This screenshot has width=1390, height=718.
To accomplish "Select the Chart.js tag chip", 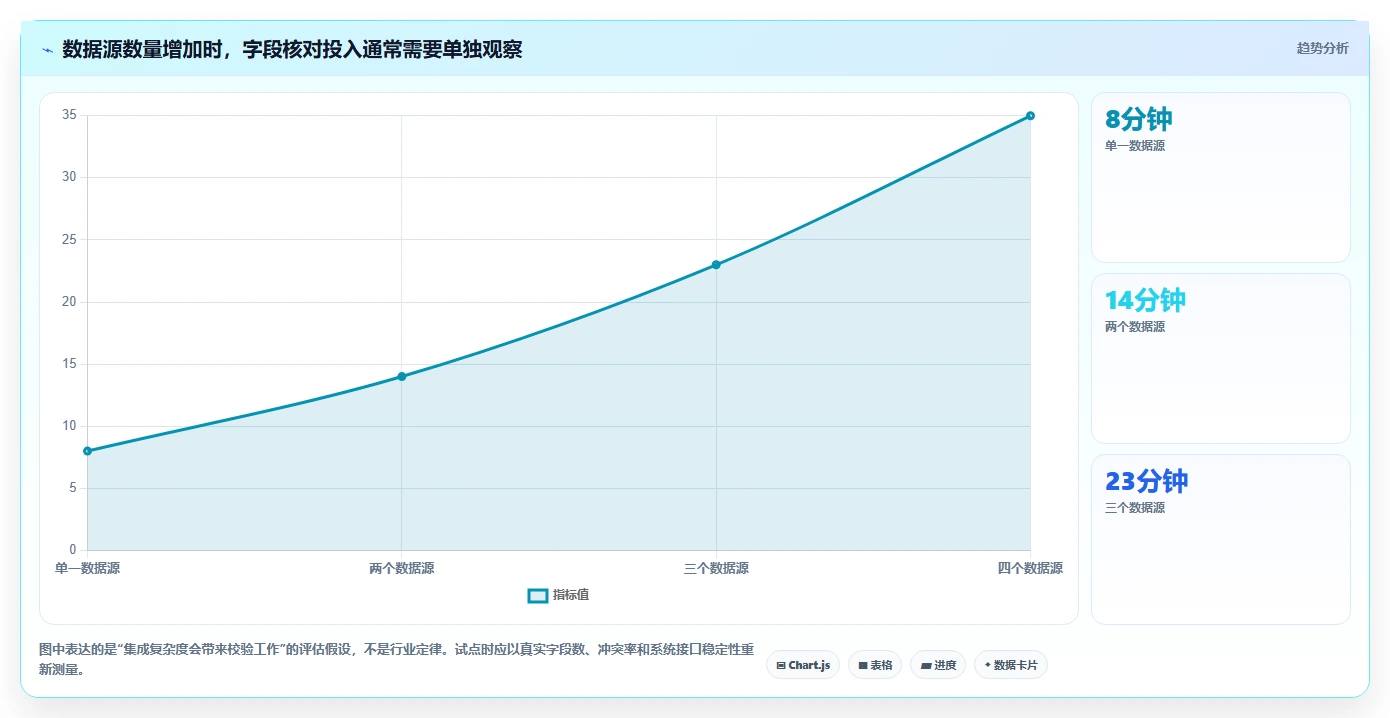I will pyautogui.click(x=803, y=665).
